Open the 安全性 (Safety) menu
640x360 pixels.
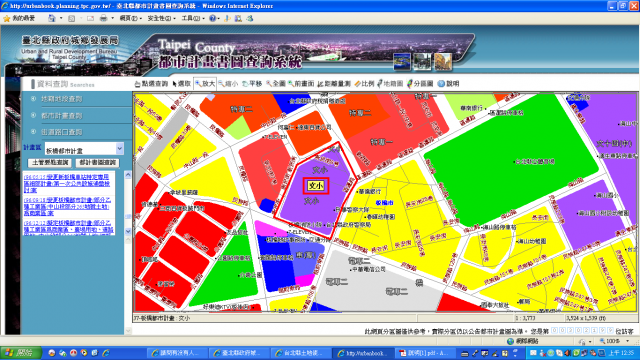[x=161, y=18]
